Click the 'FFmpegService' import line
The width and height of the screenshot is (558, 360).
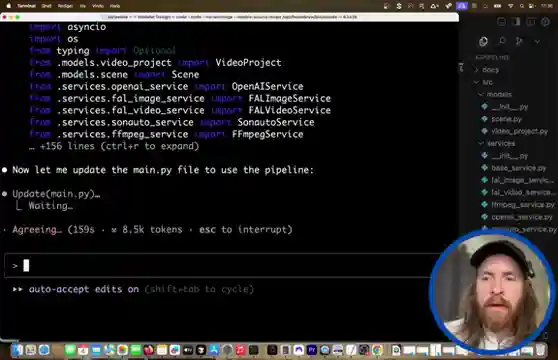point(167,134)
